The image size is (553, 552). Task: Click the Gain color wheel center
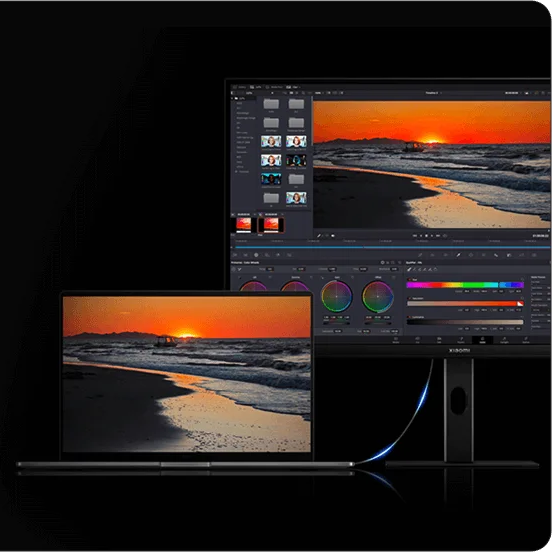pyautogui.click(x=337, y=296)
